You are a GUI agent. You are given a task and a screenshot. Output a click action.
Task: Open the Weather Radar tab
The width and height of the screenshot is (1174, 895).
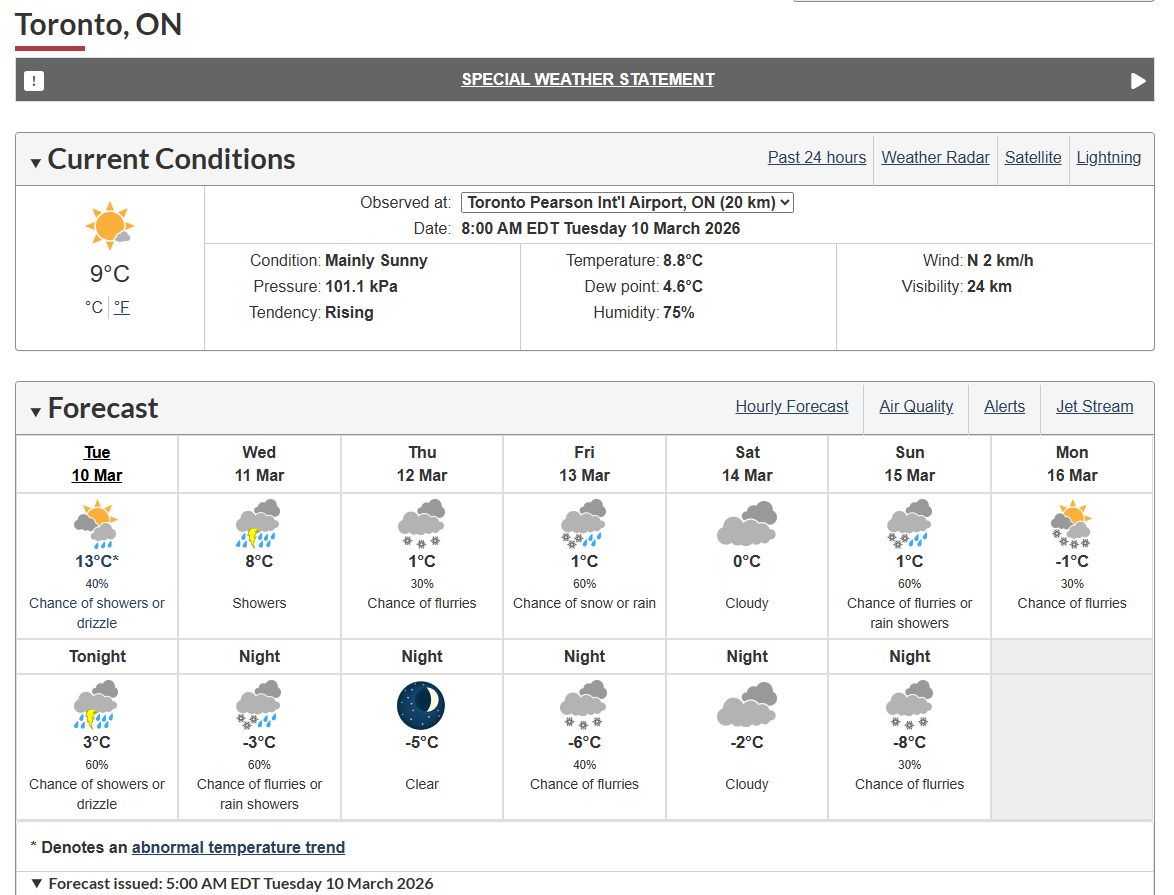click(935, 157)
